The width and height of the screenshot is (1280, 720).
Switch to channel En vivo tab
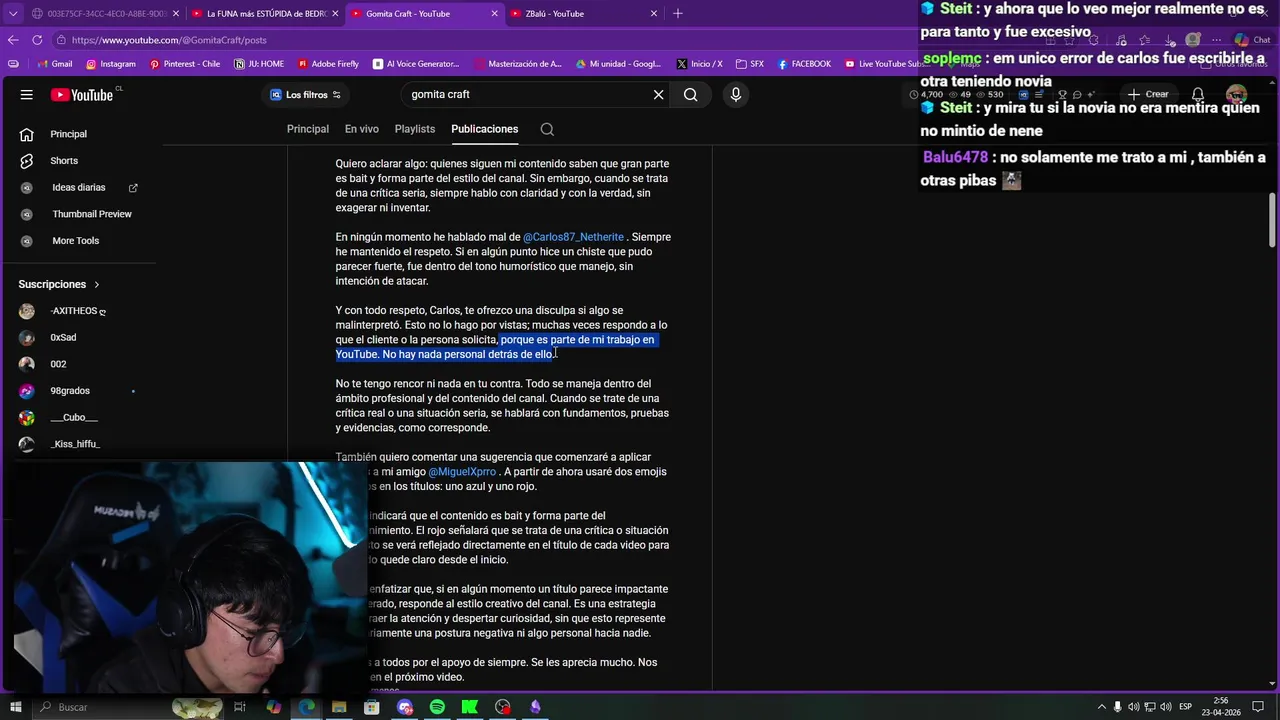pyautogui.click(x=361, y=129)
